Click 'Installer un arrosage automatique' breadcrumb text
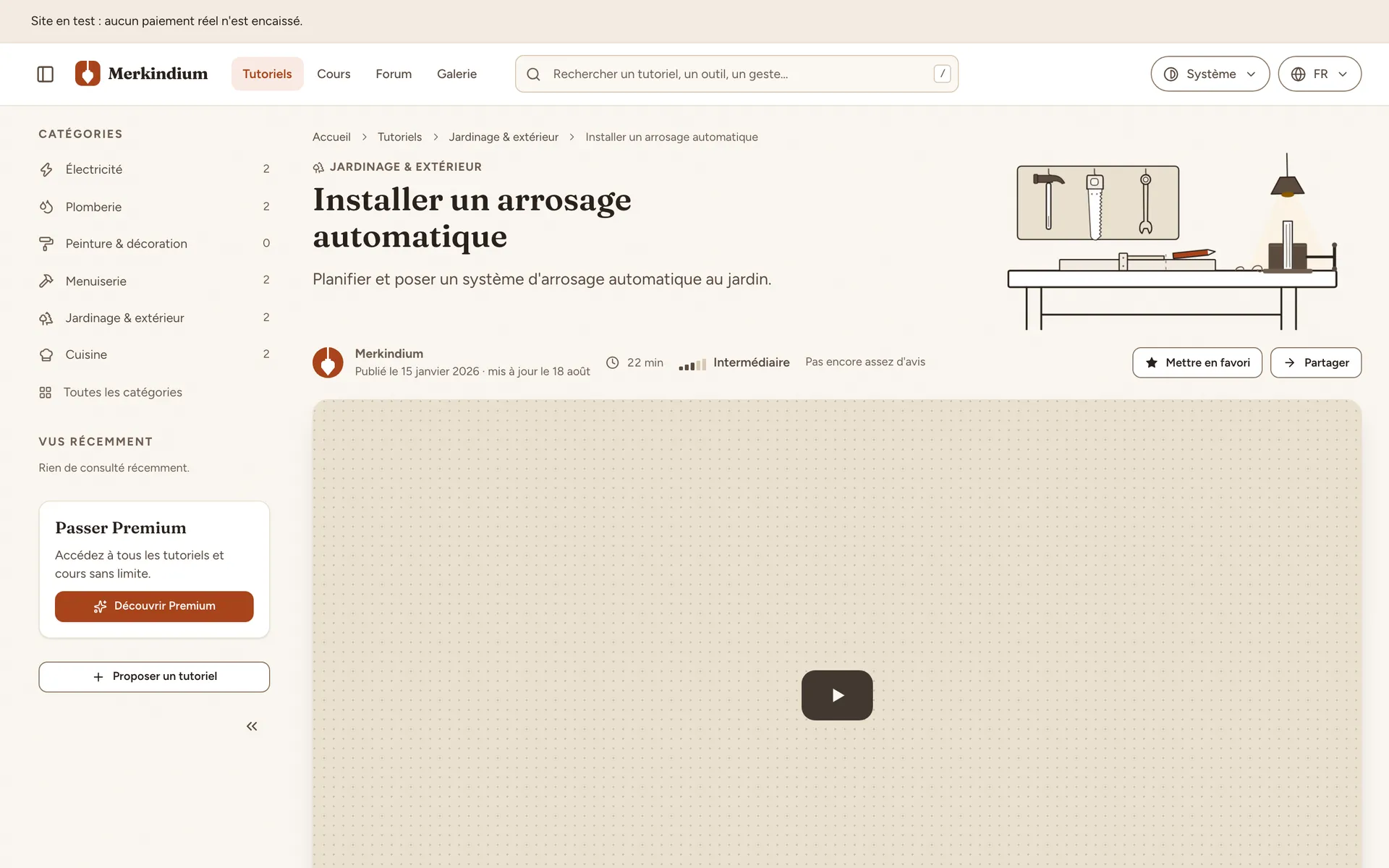This screenshot has height=868, width=1389. [671, 137]
